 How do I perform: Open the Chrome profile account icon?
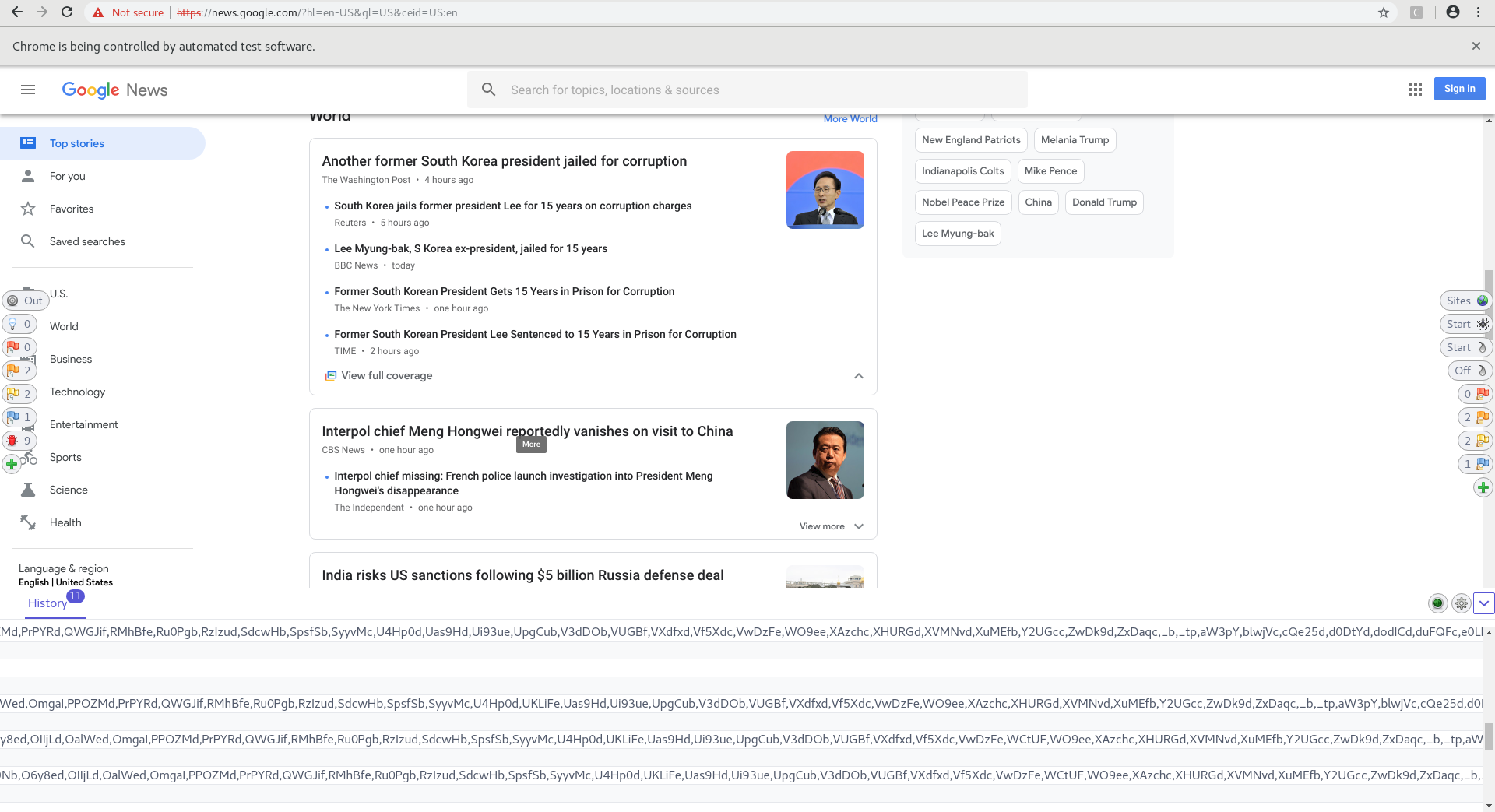point(1452,12)
